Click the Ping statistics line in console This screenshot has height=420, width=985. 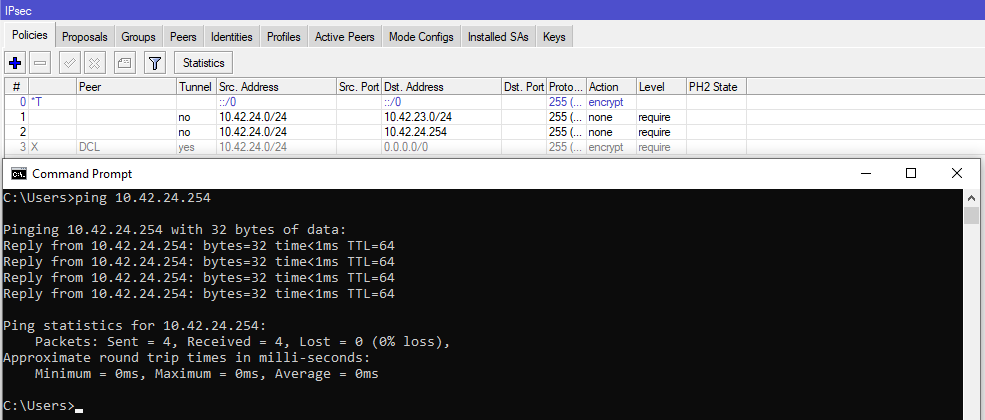click(x=135, y=326)
